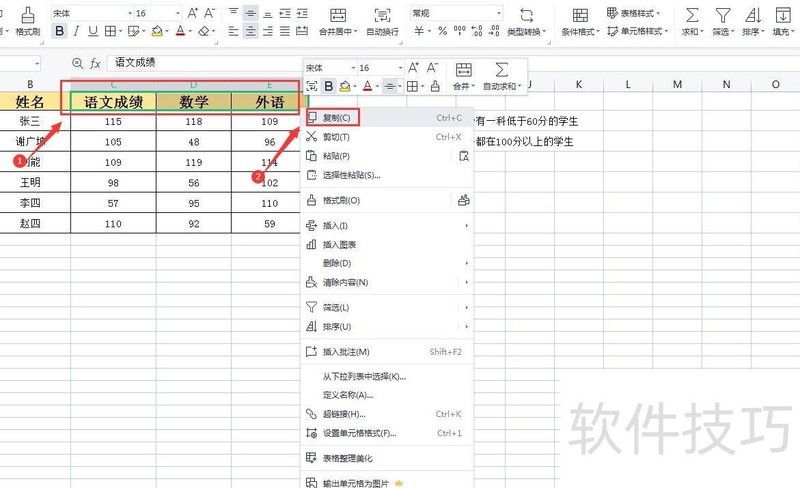Select middle vertical alignment in ribbon
This screenshot has width=800, height=488.
tap(250, 13)
